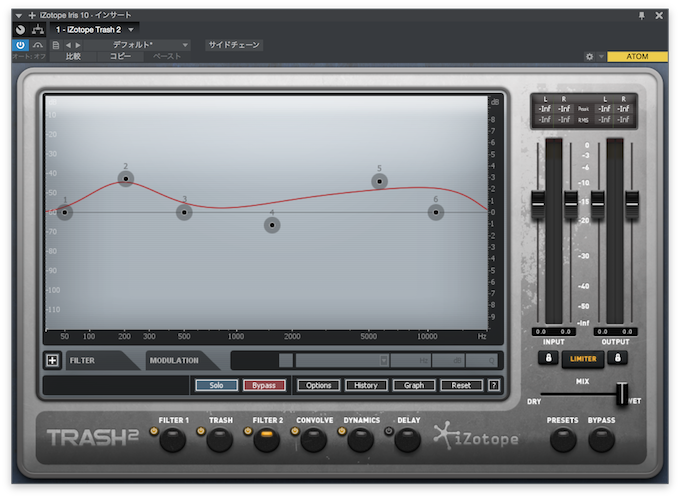Toggle the DYNAMICS enable LED
This screenshot has width=680, height=498.
pos(342,431)
